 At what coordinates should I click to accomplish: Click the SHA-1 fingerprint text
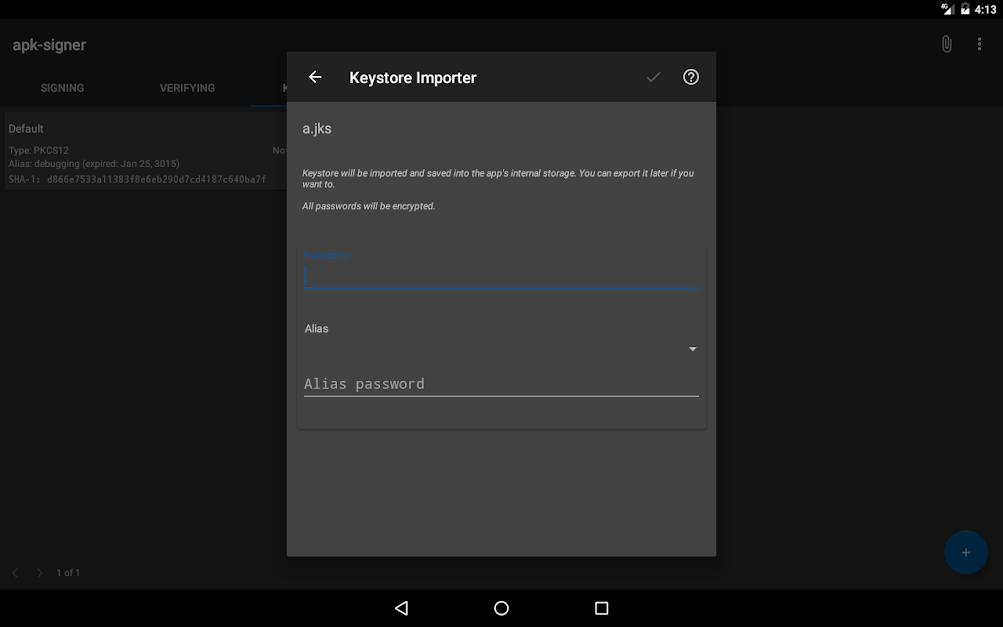pos(137,180)
